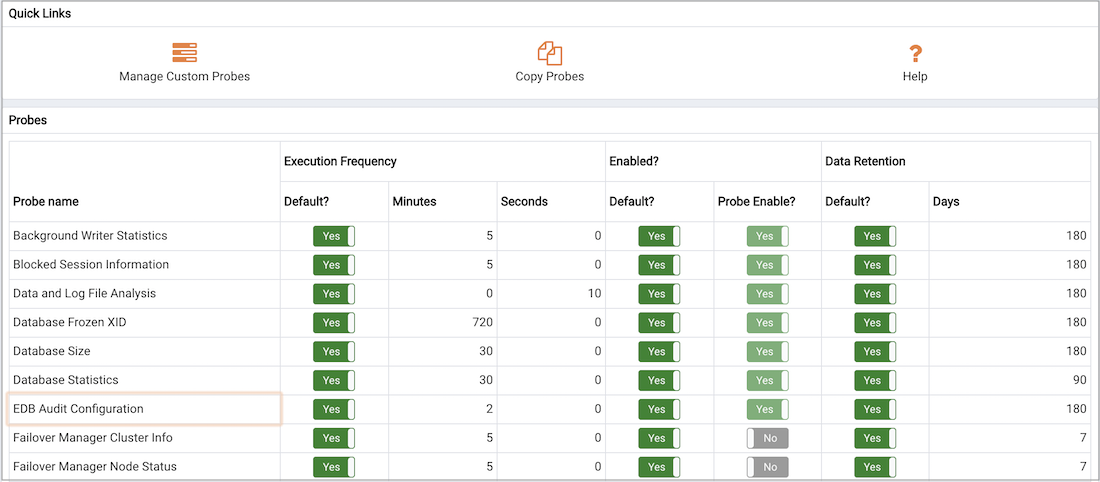Image resolution: width=1100 pixels, height=482 pixels.
Task: Toggle Enabled Default for Data and Log File Analysis
Action: click(659, 293)
